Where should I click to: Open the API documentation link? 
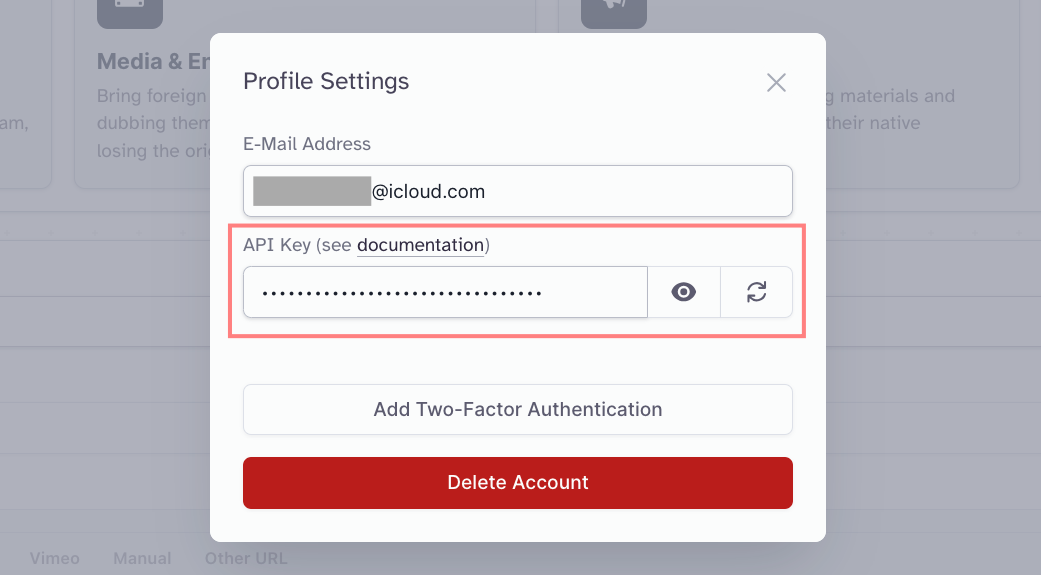click(x=420, y=245)
